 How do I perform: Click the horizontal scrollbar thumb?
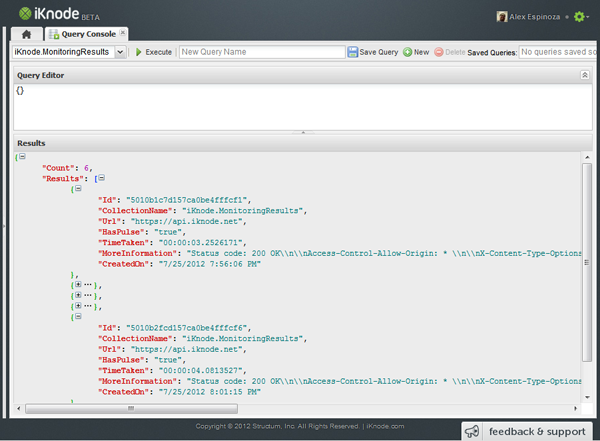click(x=131, y=408)
